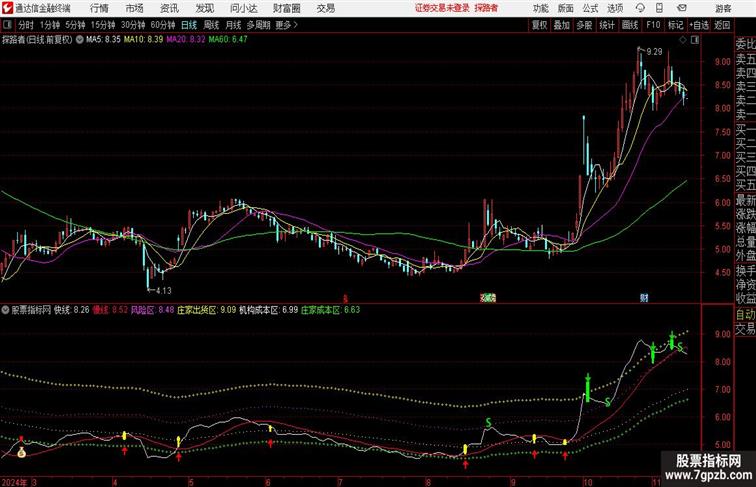
Task: Switch to 30分钟 period tab
Action: [133, 25]
